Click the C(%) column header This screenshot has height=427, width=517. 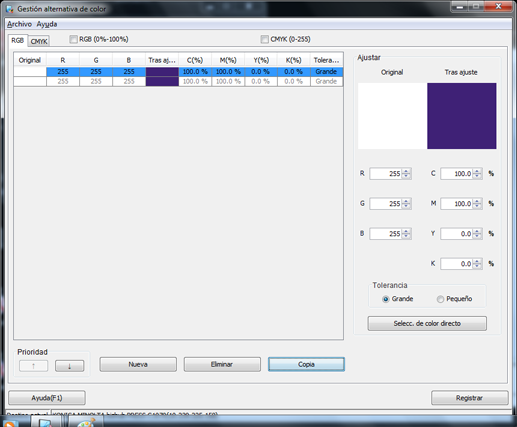195,60
